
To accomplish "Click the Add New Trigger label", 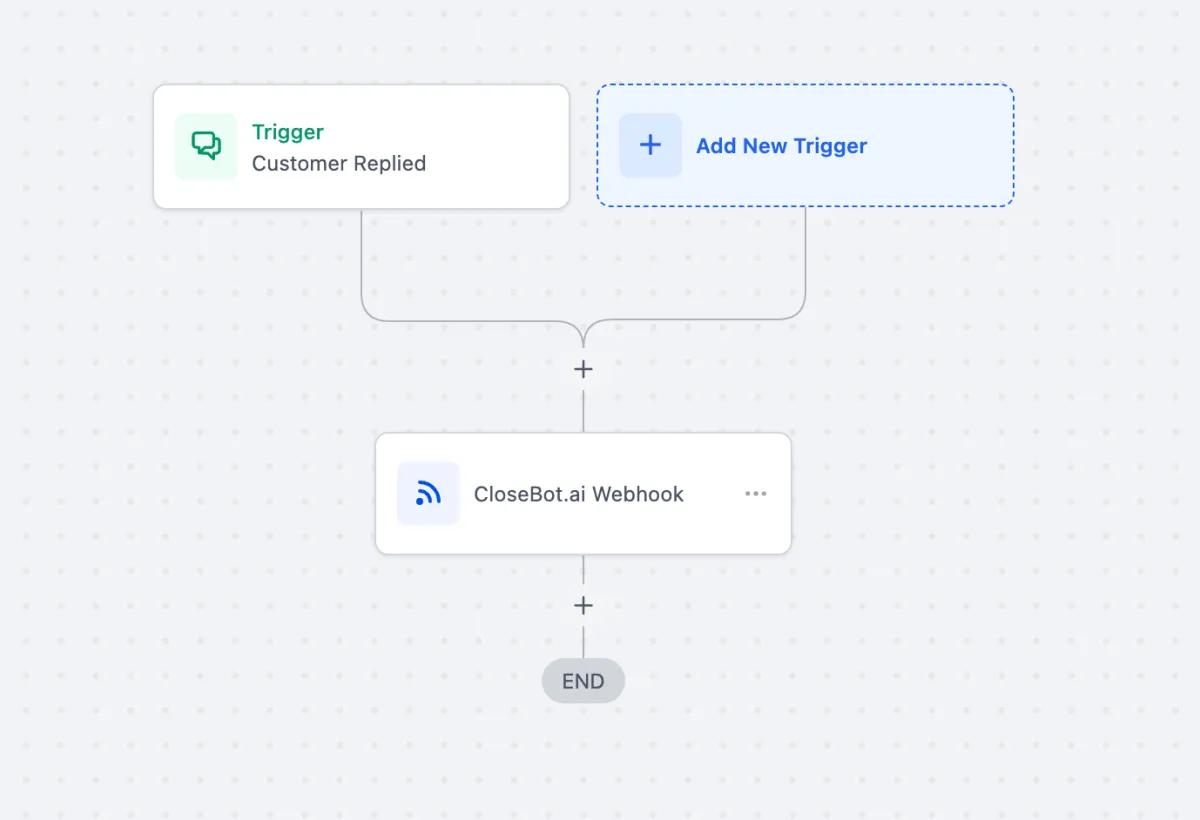I will 781,146.
